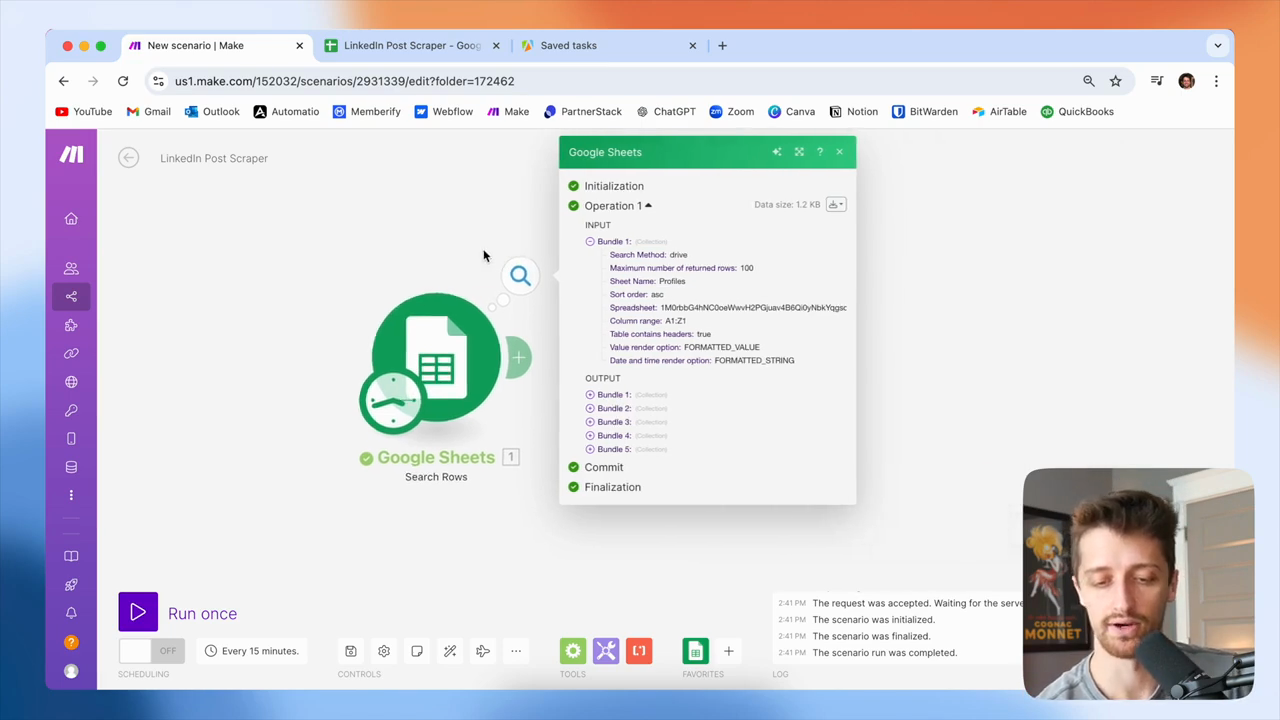Expand OUTPUT Bundle 4

[590, 436]
